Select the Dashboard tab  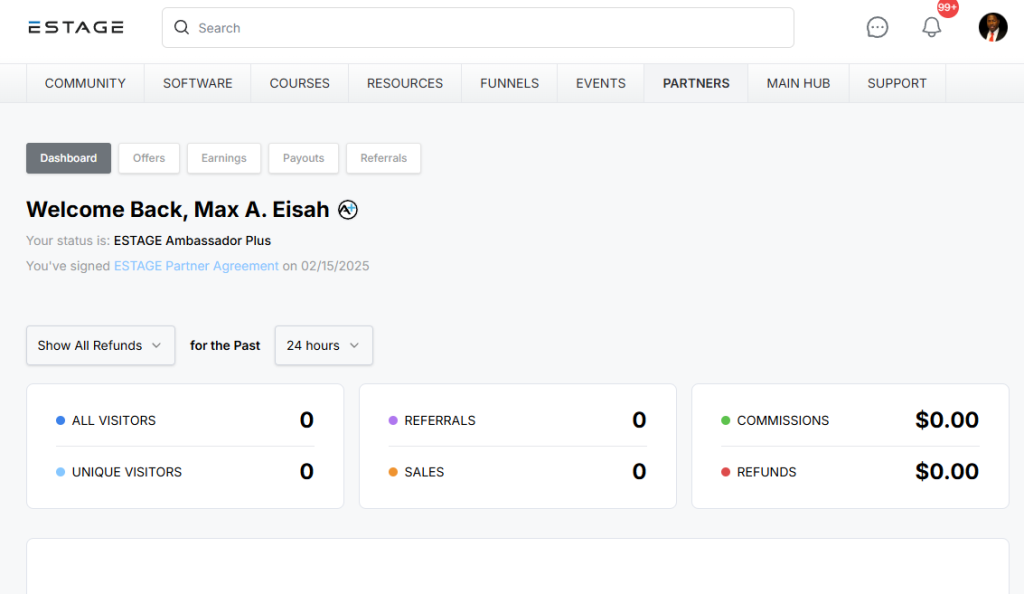tap(69, 158)
